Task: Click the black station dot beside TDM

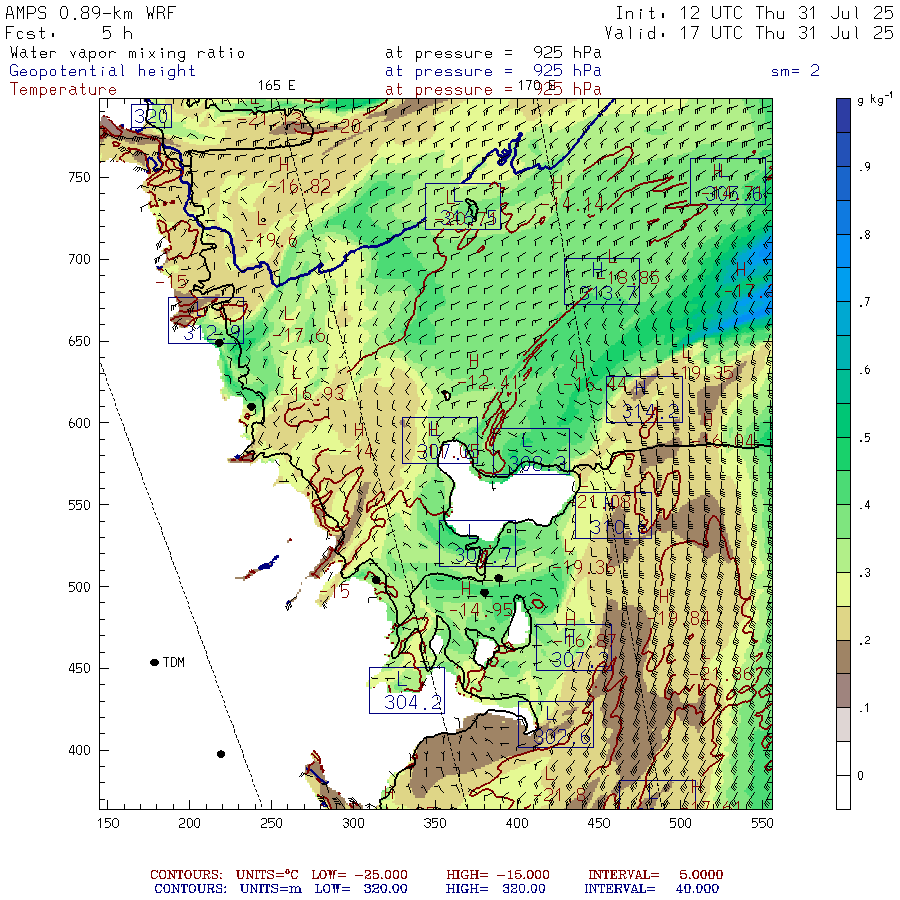Action: [154, 662]
